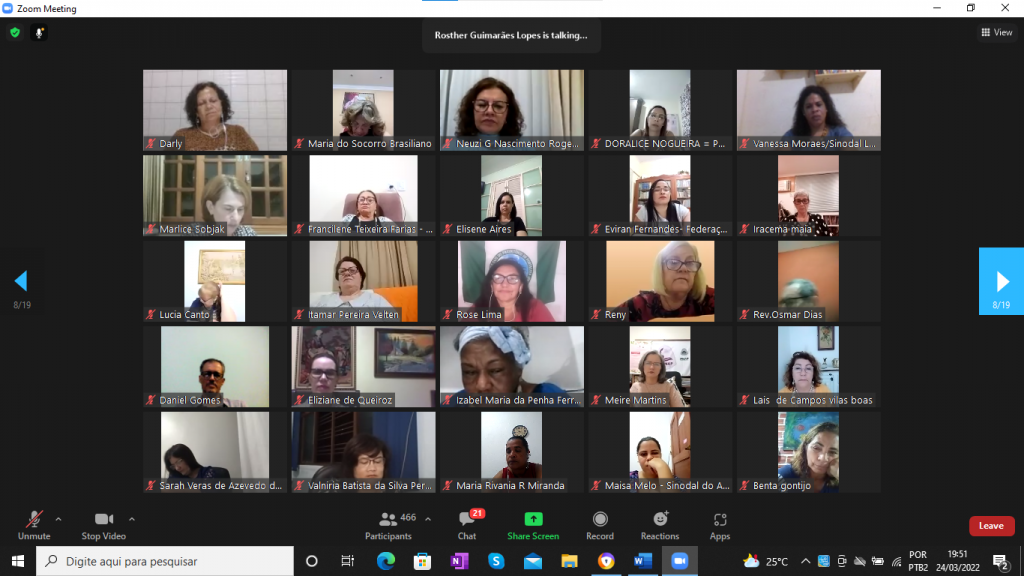Start Share Screen
Viewport: 1024px width, 576px height.
coord(533,525)
